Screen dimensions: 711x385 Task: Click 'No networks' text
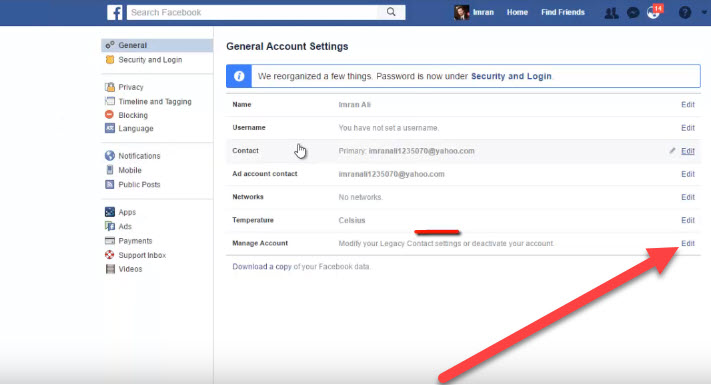(360, 197)
